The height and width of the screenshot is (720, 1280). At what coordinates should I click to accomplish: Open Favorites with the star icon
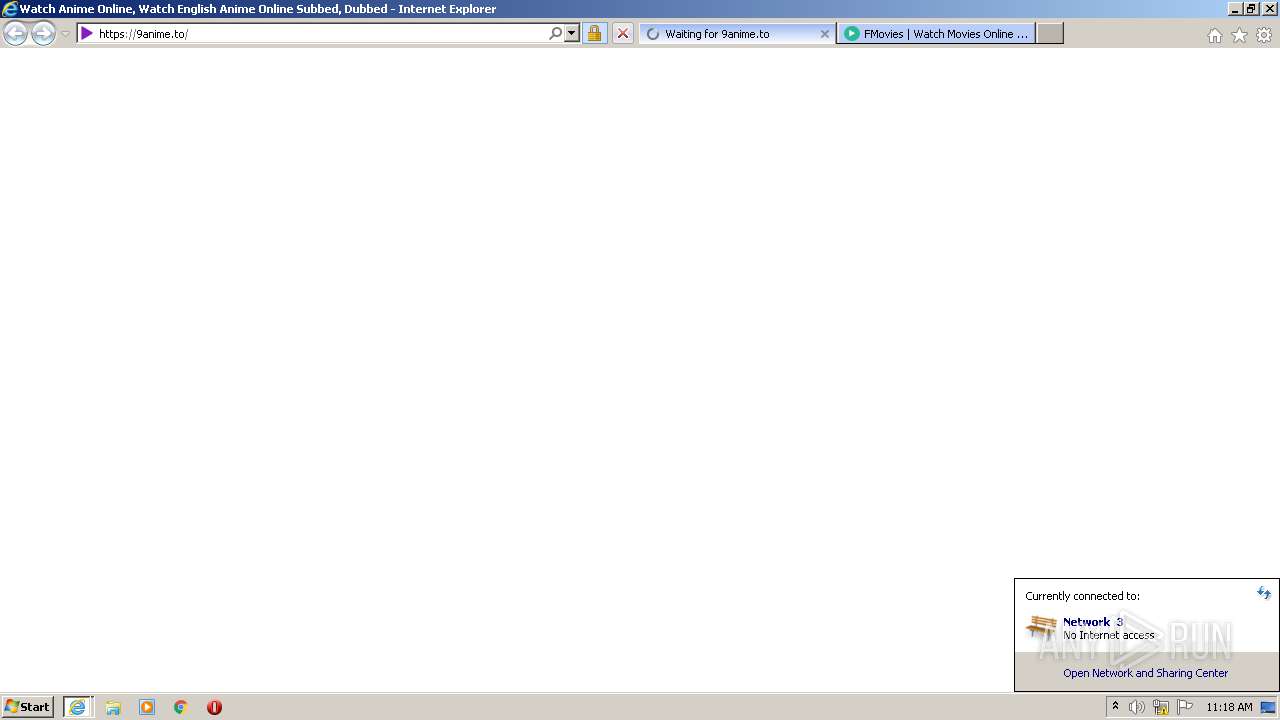[x=1239, y=35]
